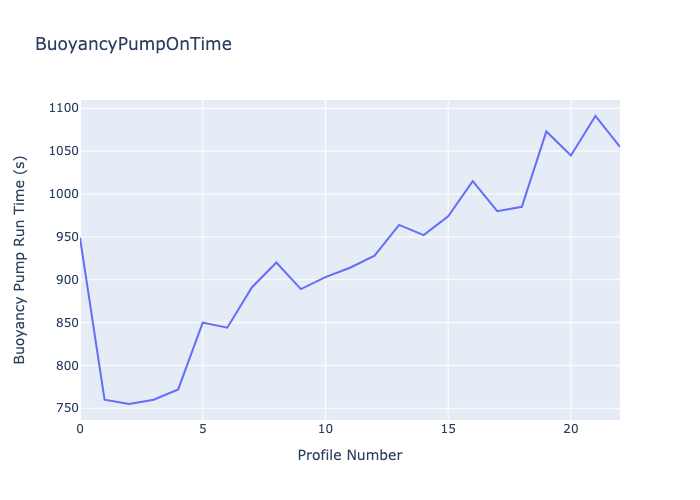Image resolution: width=700 pixels, height=500 pixels.
Task: Click the y-axis tick label 1000
Action: tap(59, 194)
